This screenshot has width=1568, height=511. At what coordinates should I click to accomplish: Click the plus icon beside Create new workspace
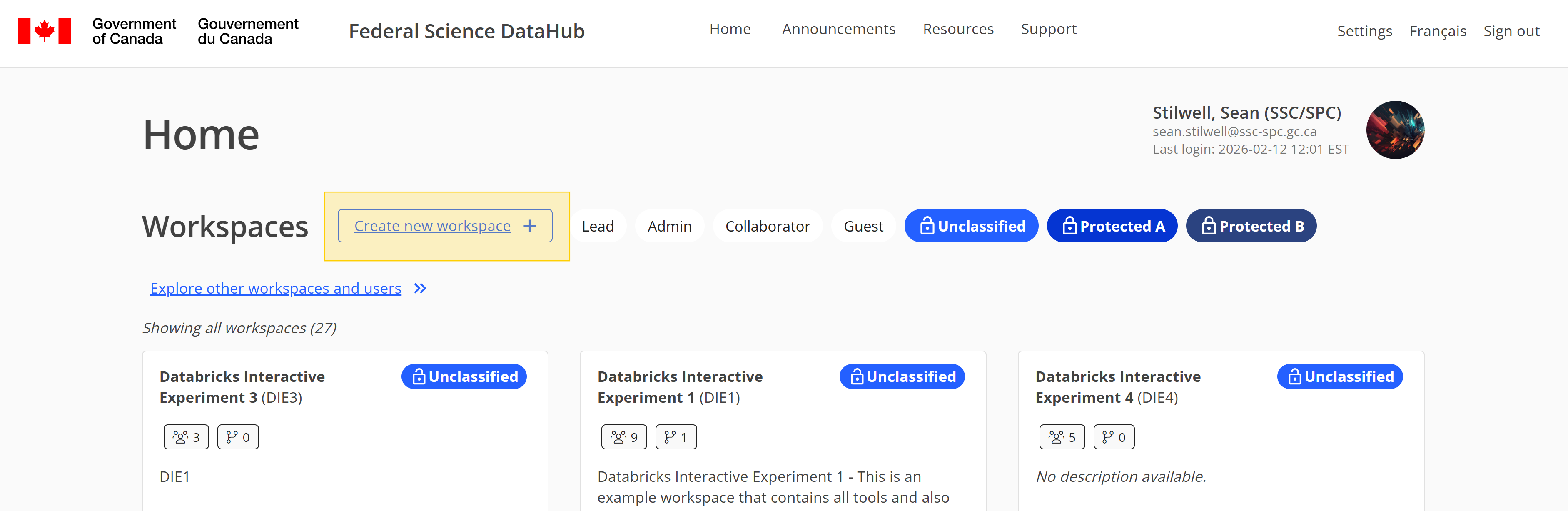[x=530, y=226]
